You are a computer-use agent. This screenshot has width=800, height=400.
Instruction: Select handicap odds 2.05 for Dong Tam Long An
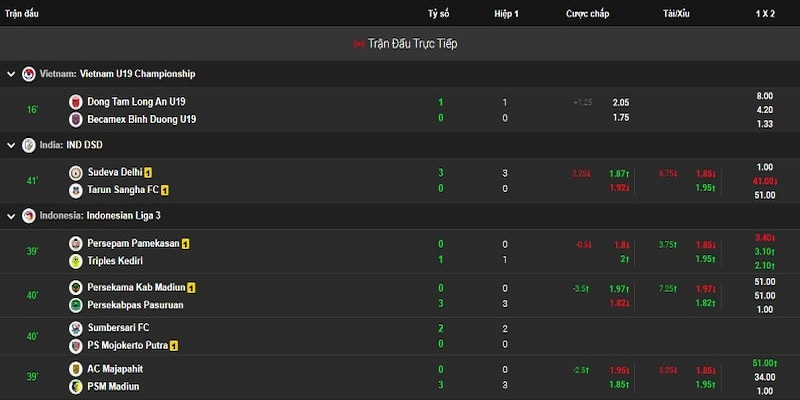point(621,103)
